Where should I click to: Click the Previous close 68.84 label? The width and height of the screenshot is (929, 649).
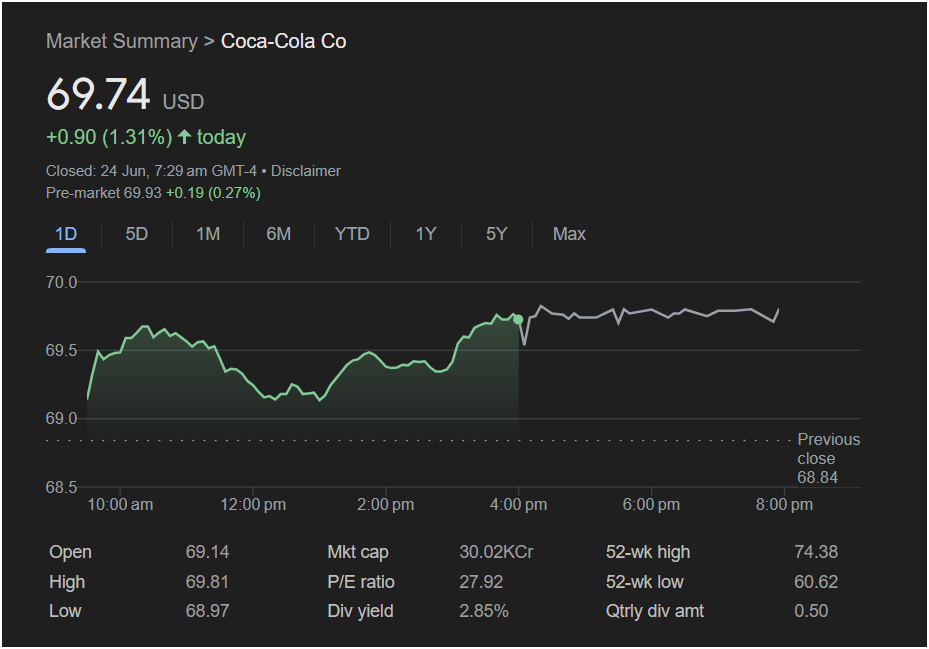click(x=827, y=459)
